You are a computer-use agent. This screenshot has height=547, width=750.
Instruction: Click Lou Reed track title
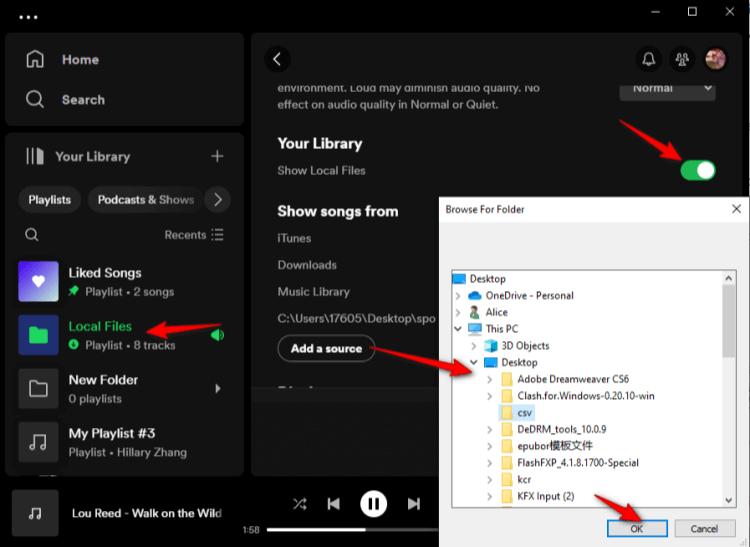click(x=146, y=513)
